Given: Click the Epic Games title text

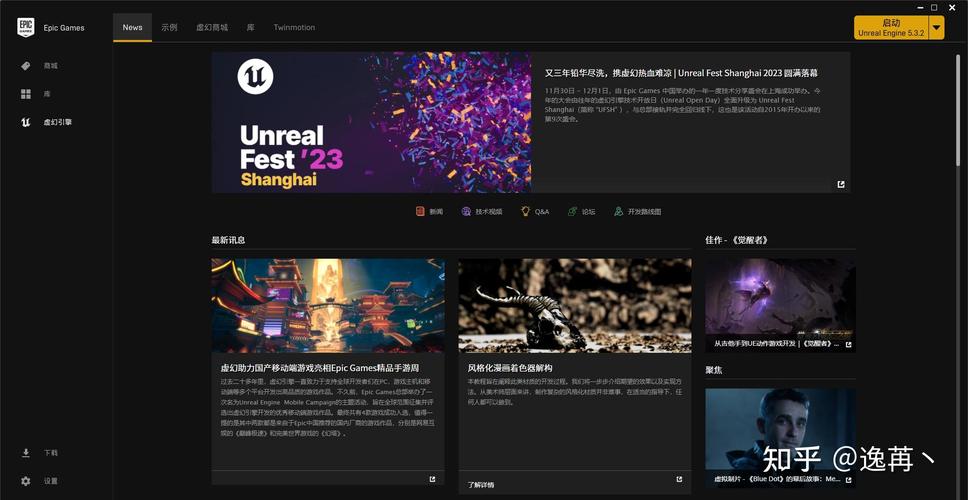Looking at the screenshot, I should 64,28.
